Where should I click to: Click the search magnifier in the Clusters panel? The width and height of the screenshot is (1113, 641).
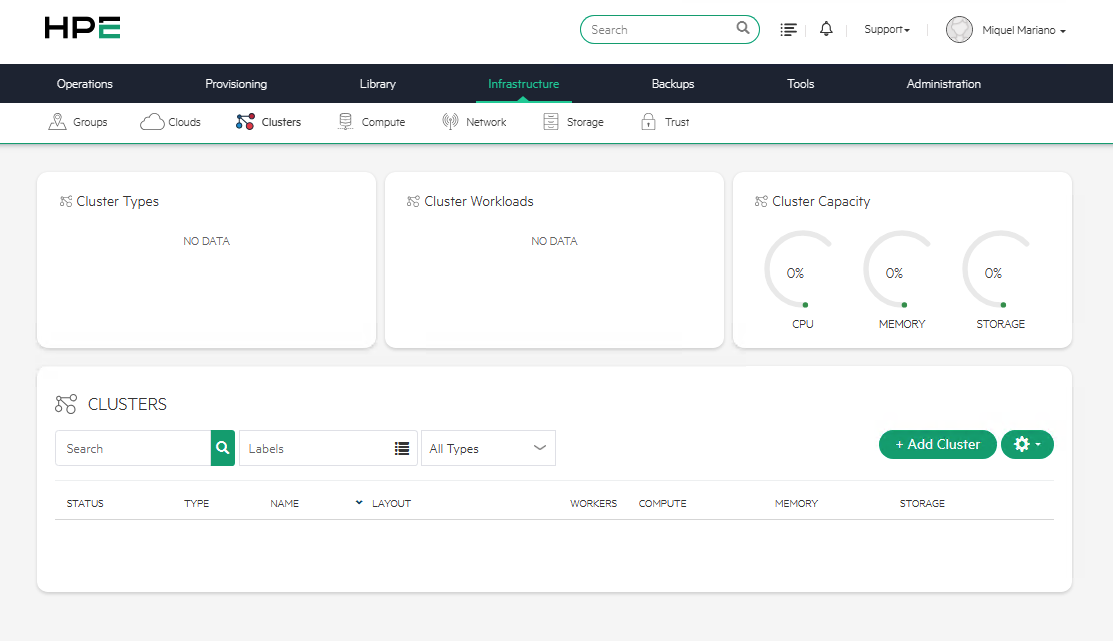point(222,448)
